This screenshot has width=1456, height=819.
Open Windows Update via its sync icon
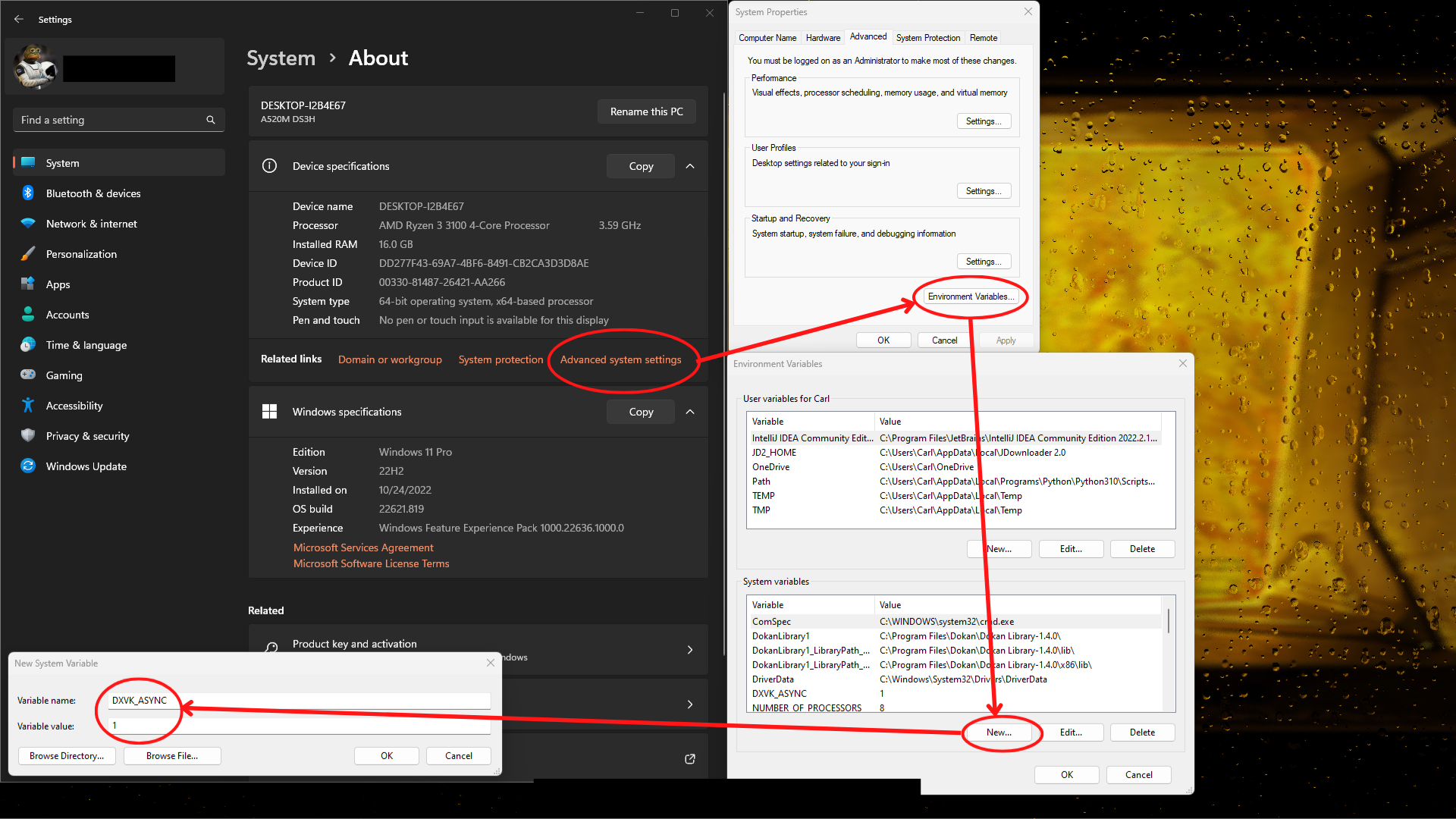pyautogui.click(x=28, y=466)
